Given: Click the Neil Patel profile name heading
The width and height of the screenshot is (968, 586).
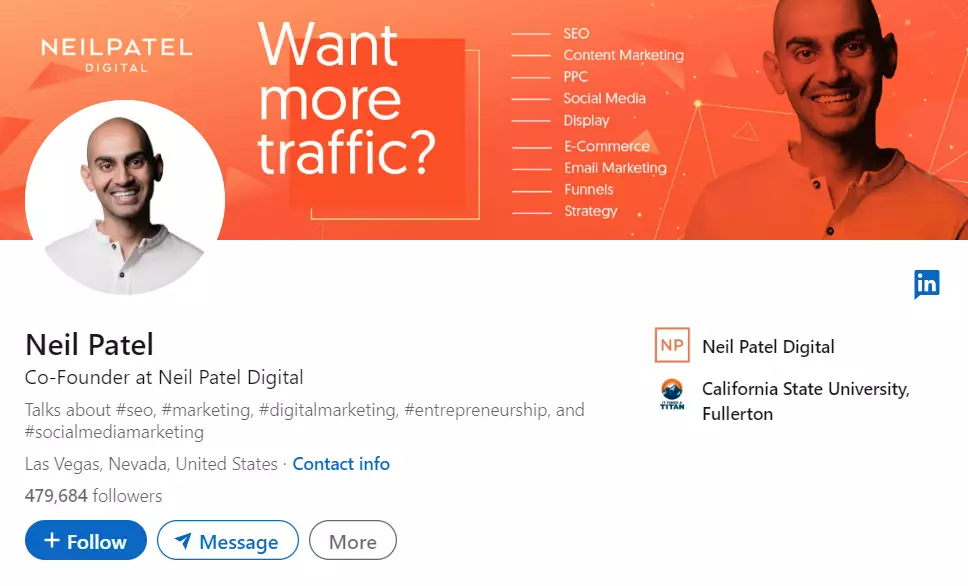Looking at the screenshot, I should point(89,345).
